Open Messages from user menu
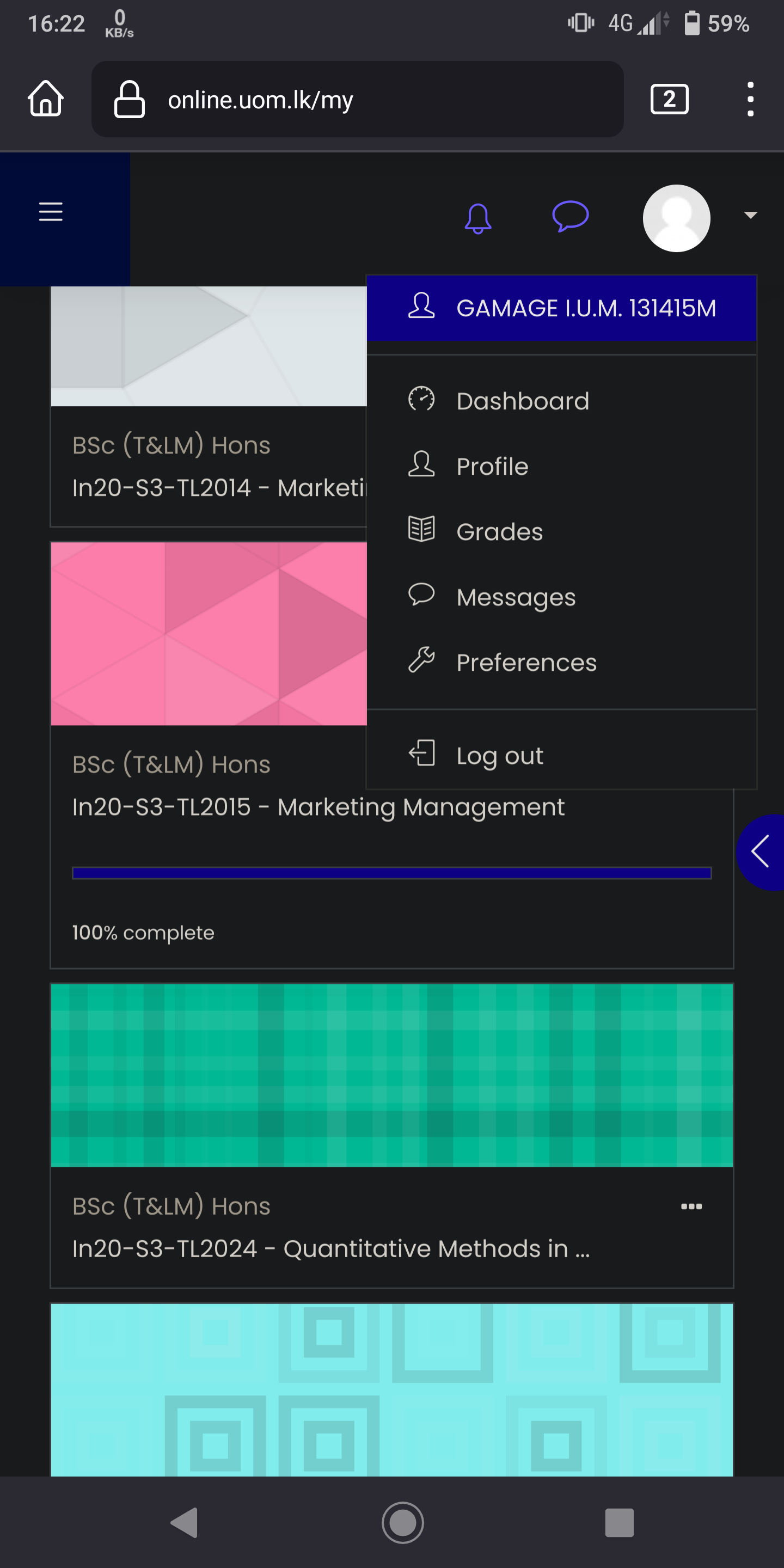Image resolution: width=784 pixels, height=1568 pixels. [561, 597]
